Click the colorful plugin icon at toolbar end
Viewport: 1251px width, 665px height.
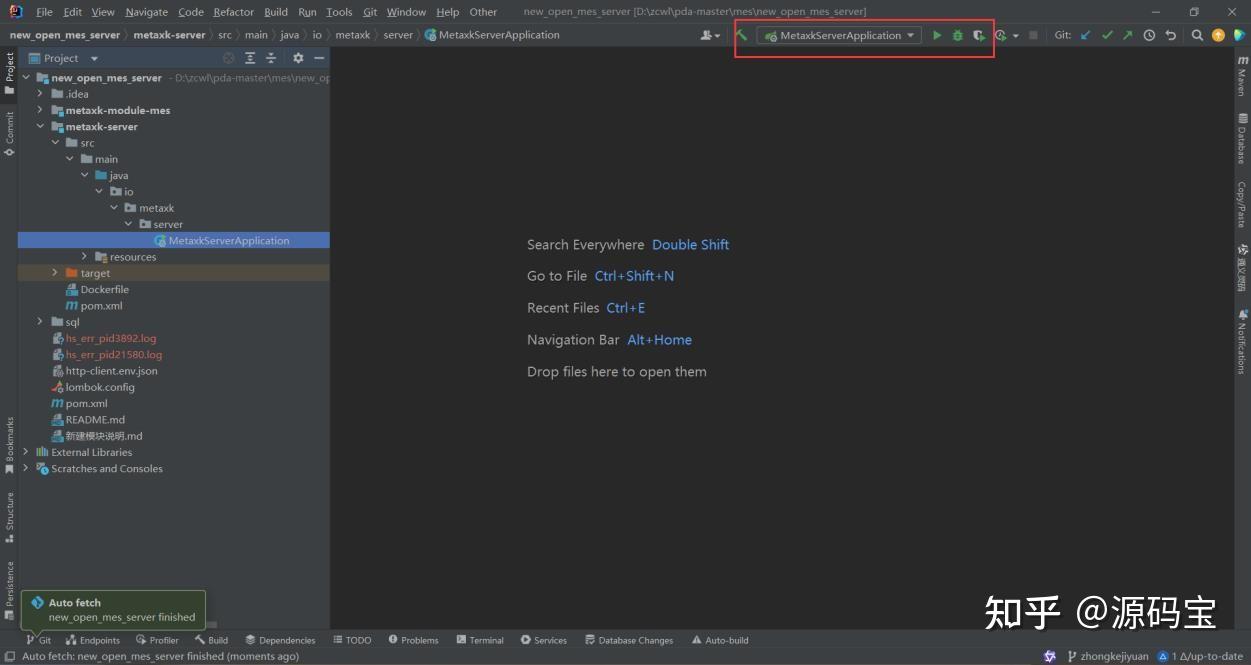[x=1239, y=35]
